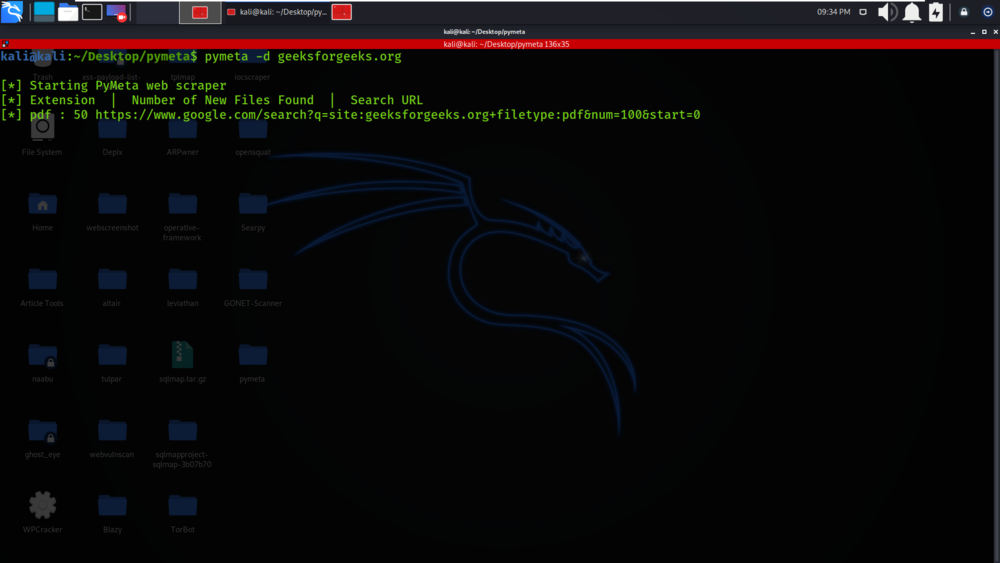Viewport: 1000px width, 563px height.
Task: Select the WPCracker gear icon on desktop
Action: (x=42, y=512)
